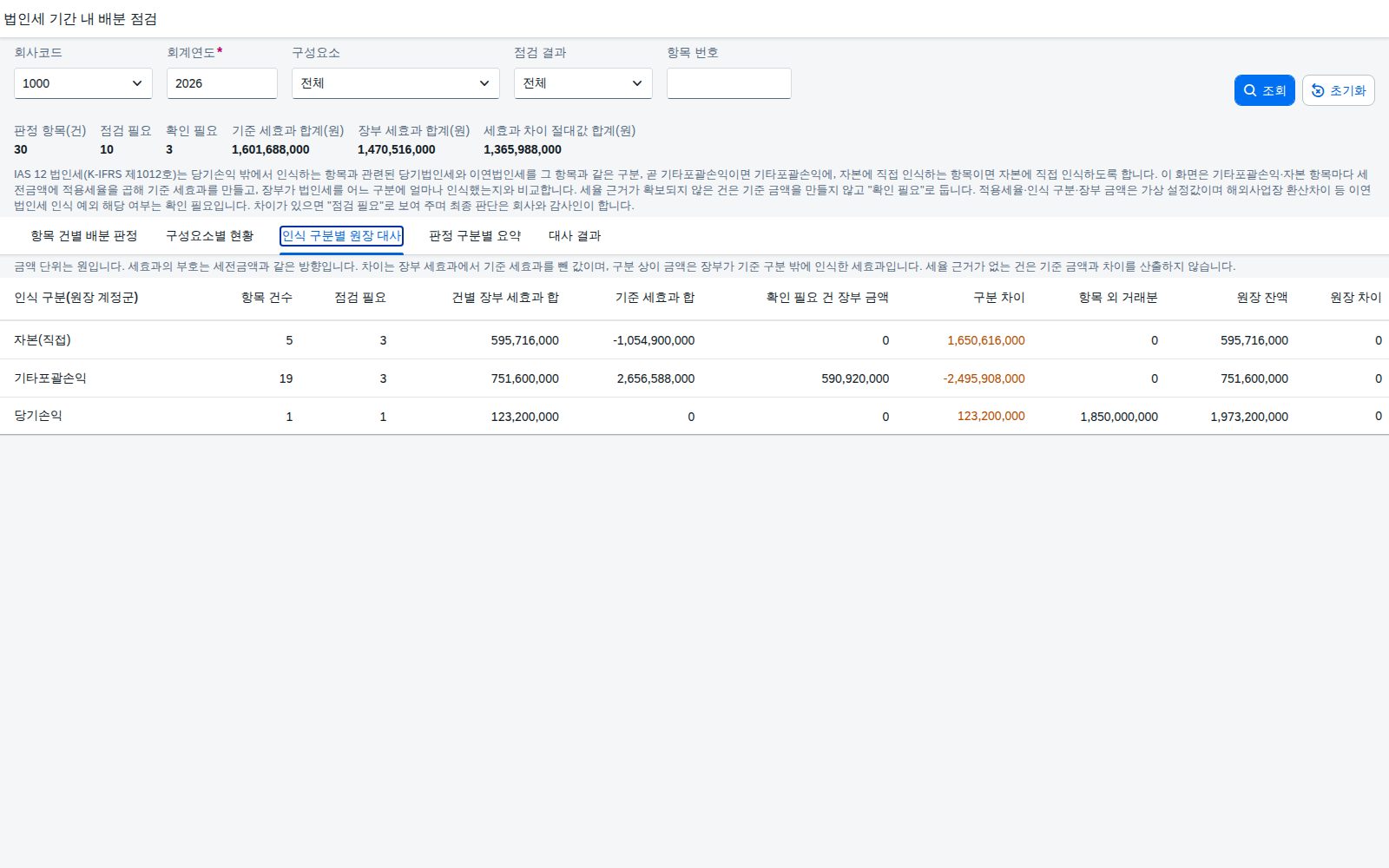Click the 법인세 기간 내 배분 점검 page title

click(80, 19)
